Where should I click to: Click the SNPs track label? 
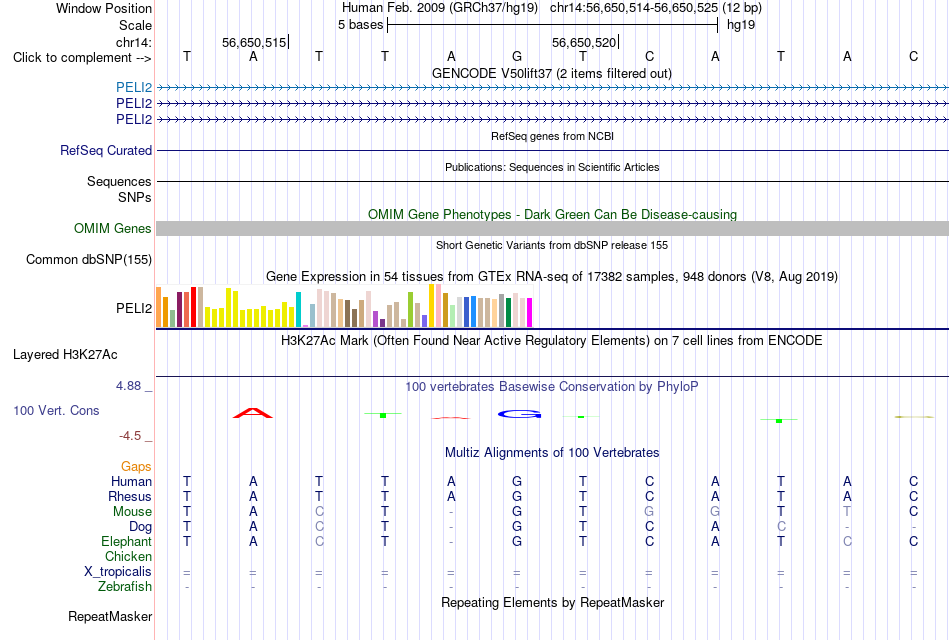tap(135, 198)
